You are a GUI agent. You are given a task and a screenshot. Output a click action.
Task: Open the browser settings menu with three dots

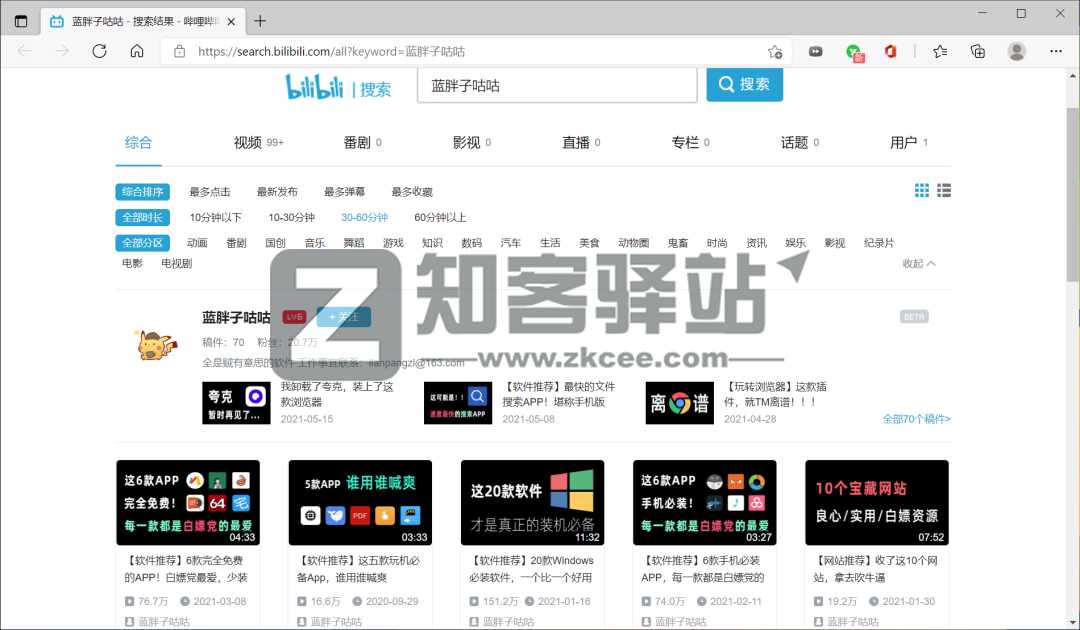pyautogui.click(x=1055, y=51)
